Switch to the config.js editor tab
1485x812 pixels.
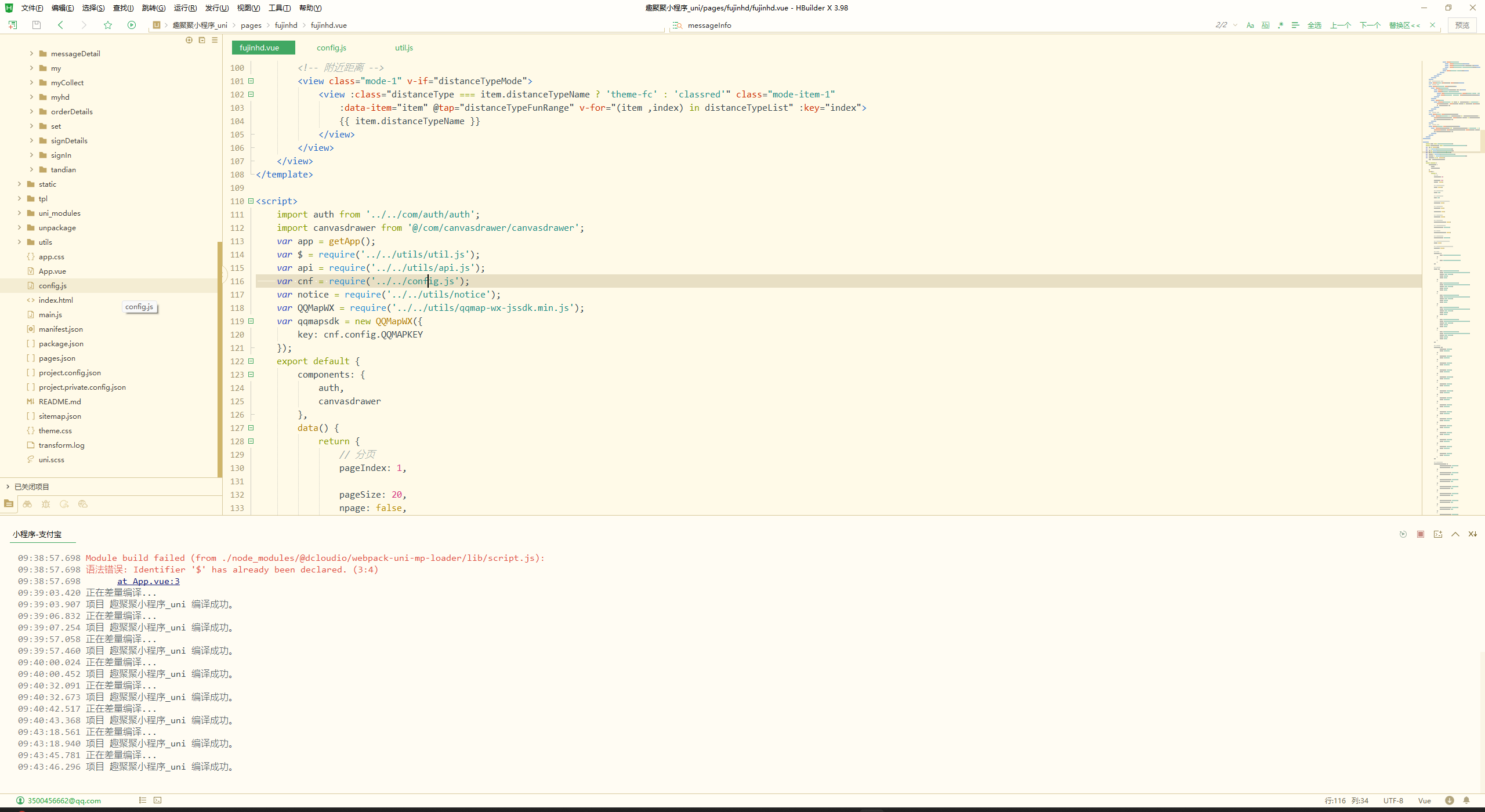point(332,48)
